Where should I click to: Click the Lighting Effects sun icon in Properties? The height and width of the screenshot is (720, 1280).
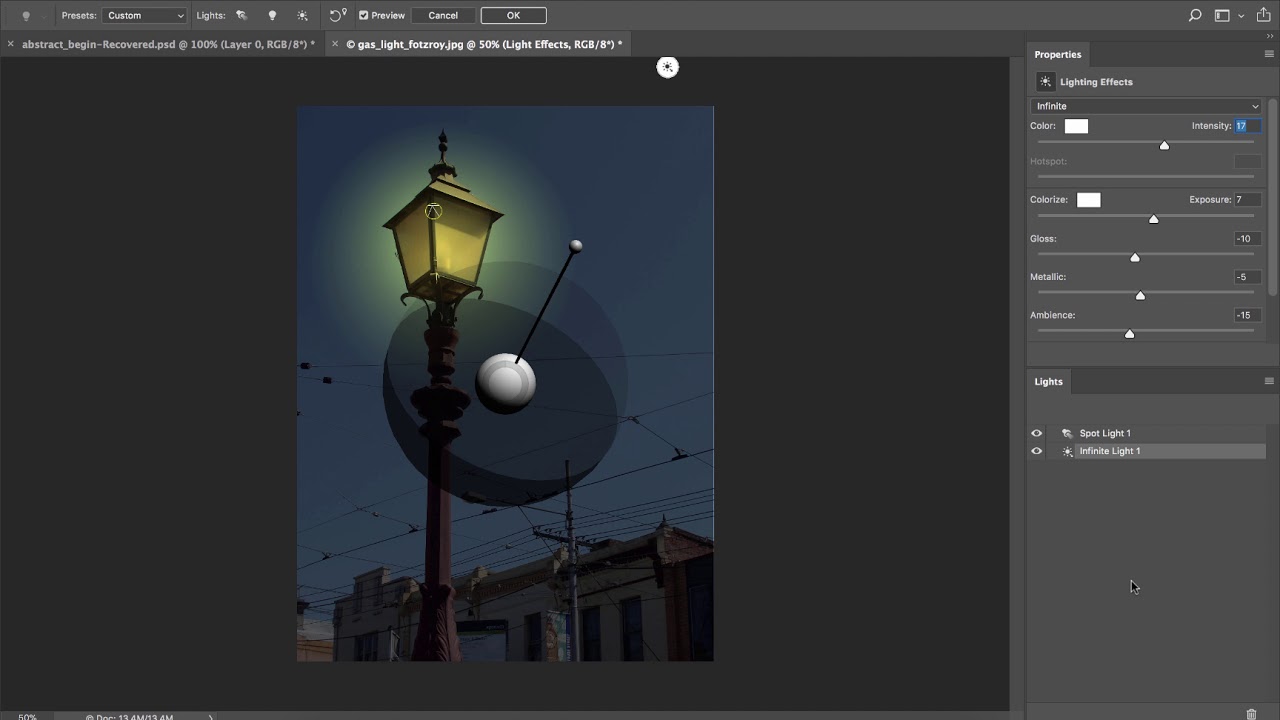pos(1045,82)
